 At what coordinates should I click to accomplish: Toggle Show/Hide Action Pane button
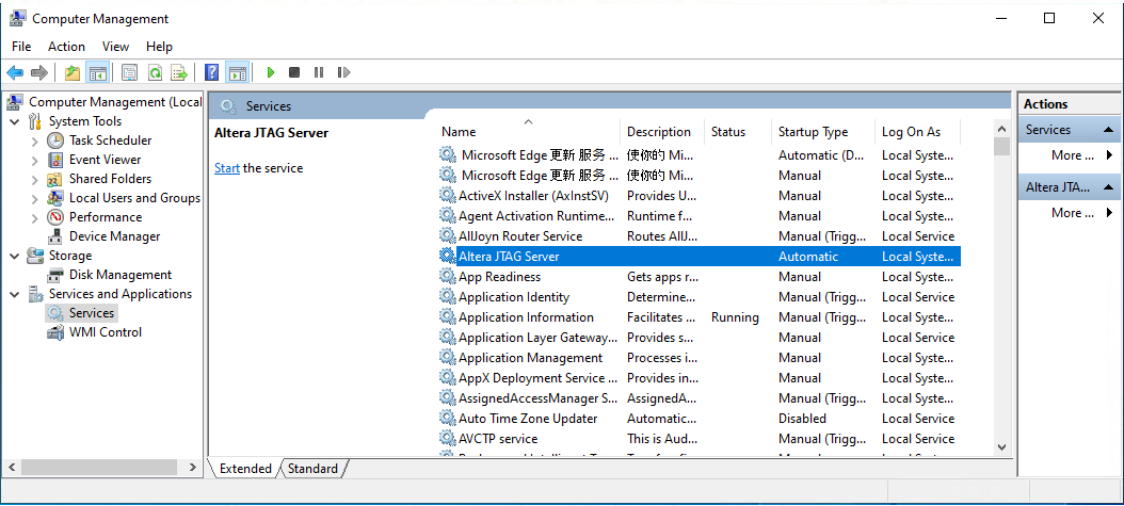(237, 72)
